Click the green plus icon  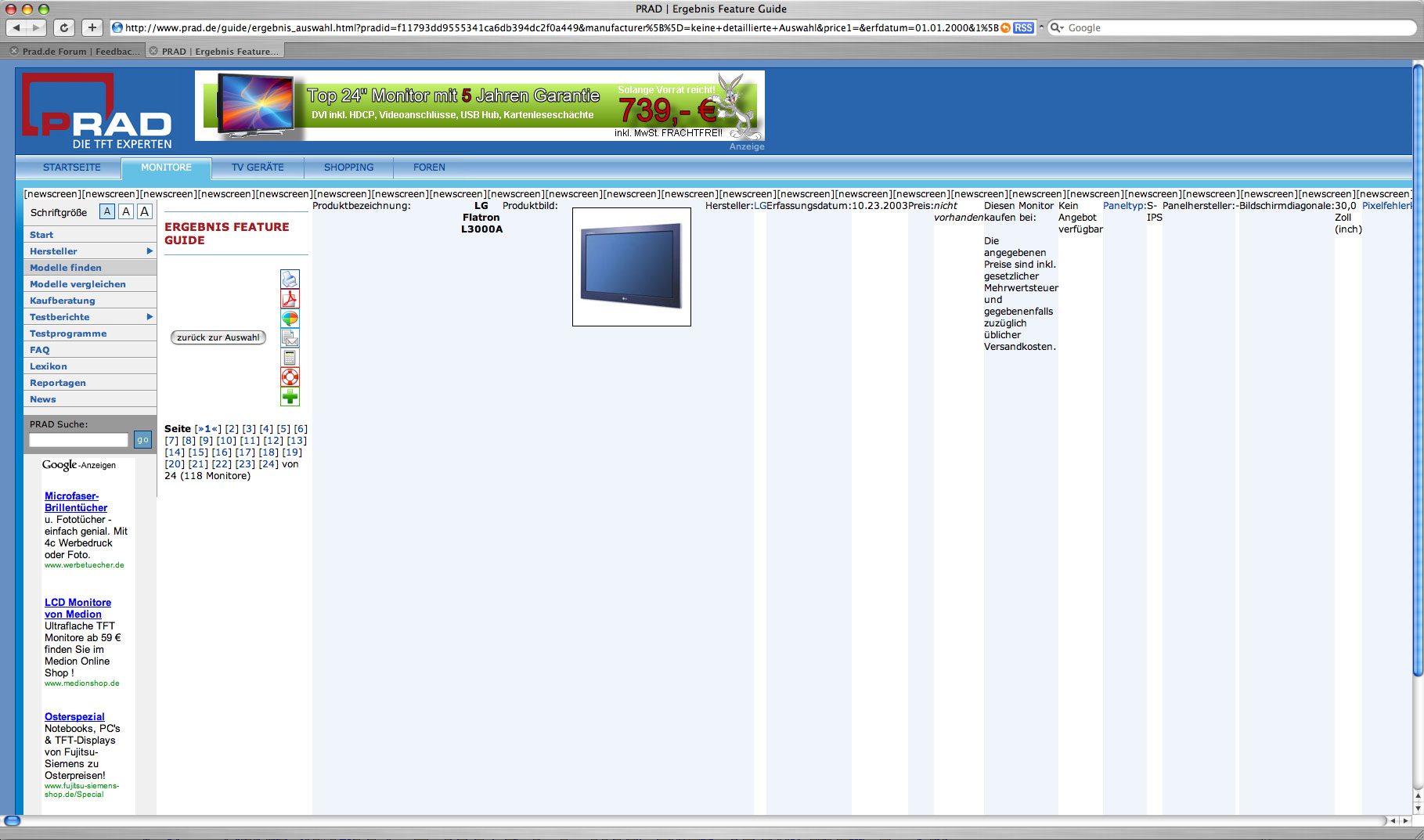pyautogui.click(x=290, y=397)
